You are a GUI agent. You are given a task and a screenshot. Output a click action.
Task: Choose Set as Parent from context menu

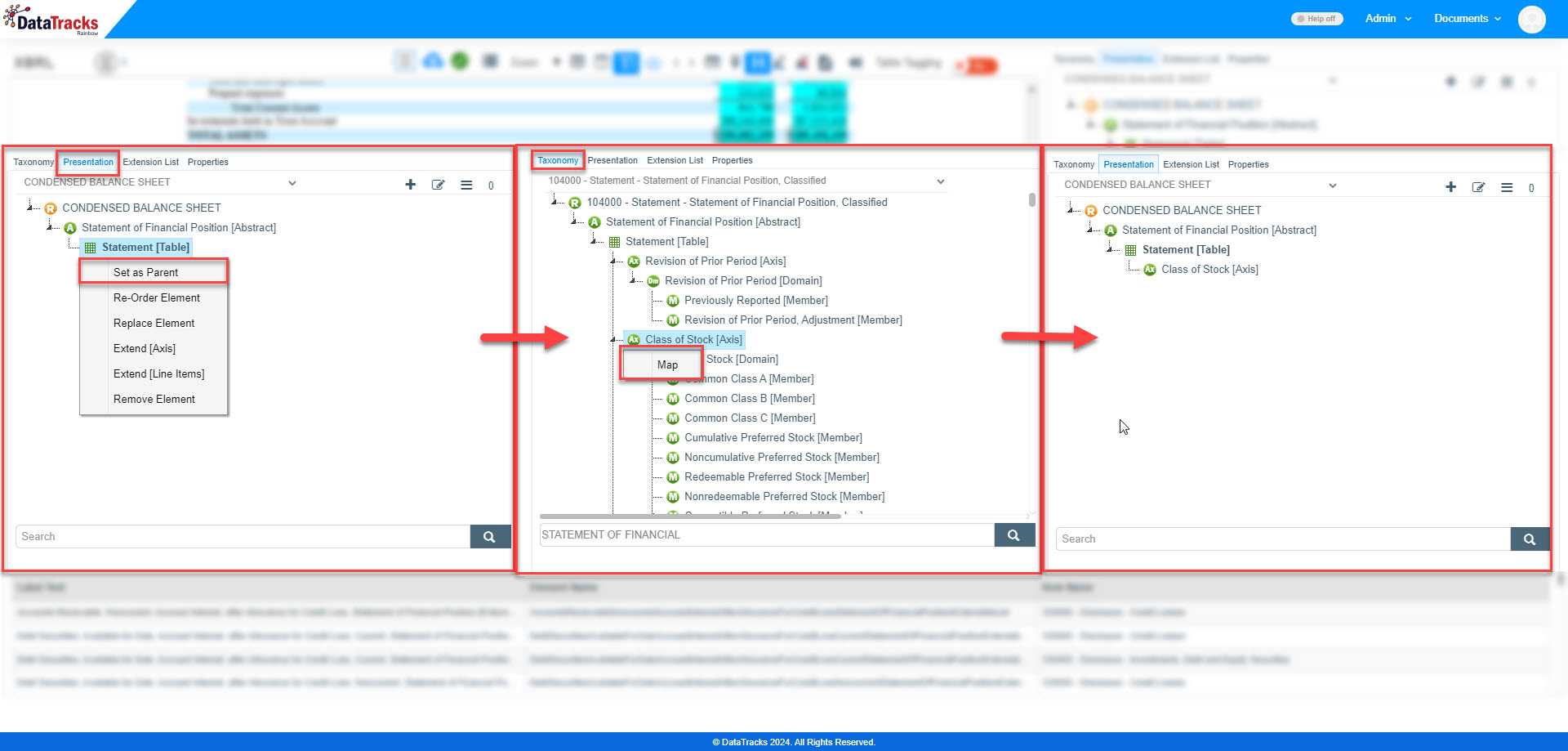(x=154, y=272)
